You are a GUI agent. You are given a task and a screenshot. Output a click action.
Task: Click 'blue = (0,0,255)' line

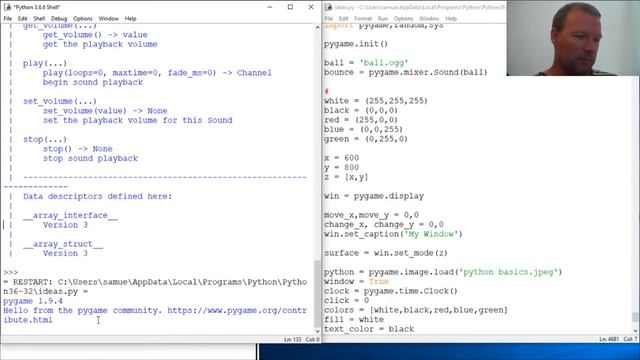(x=363, y=130)
